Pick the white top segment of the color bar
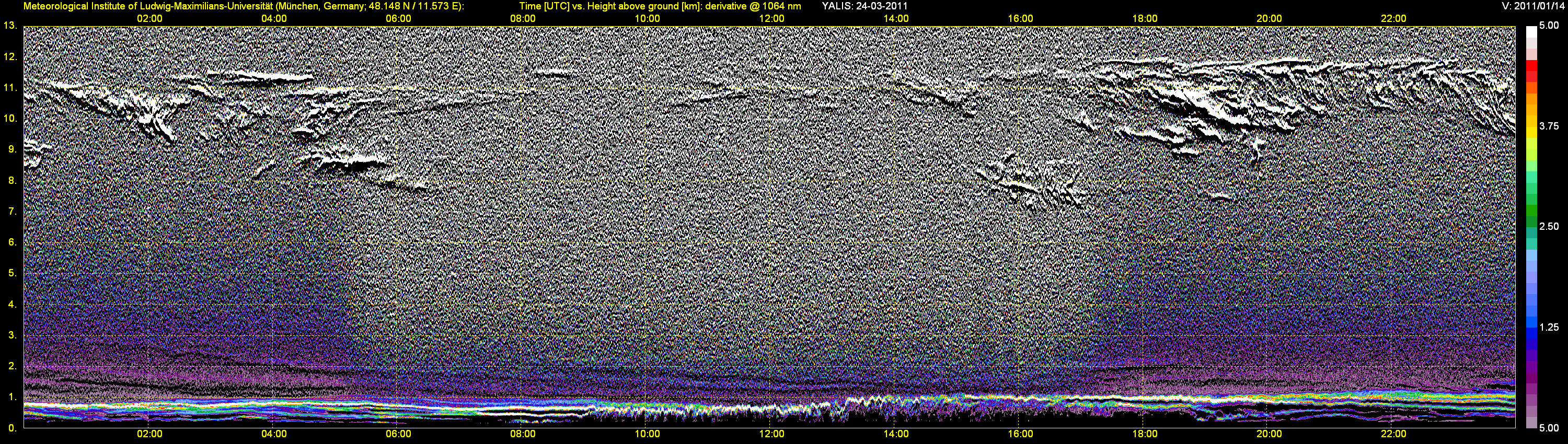 (x=1530, y=32)
